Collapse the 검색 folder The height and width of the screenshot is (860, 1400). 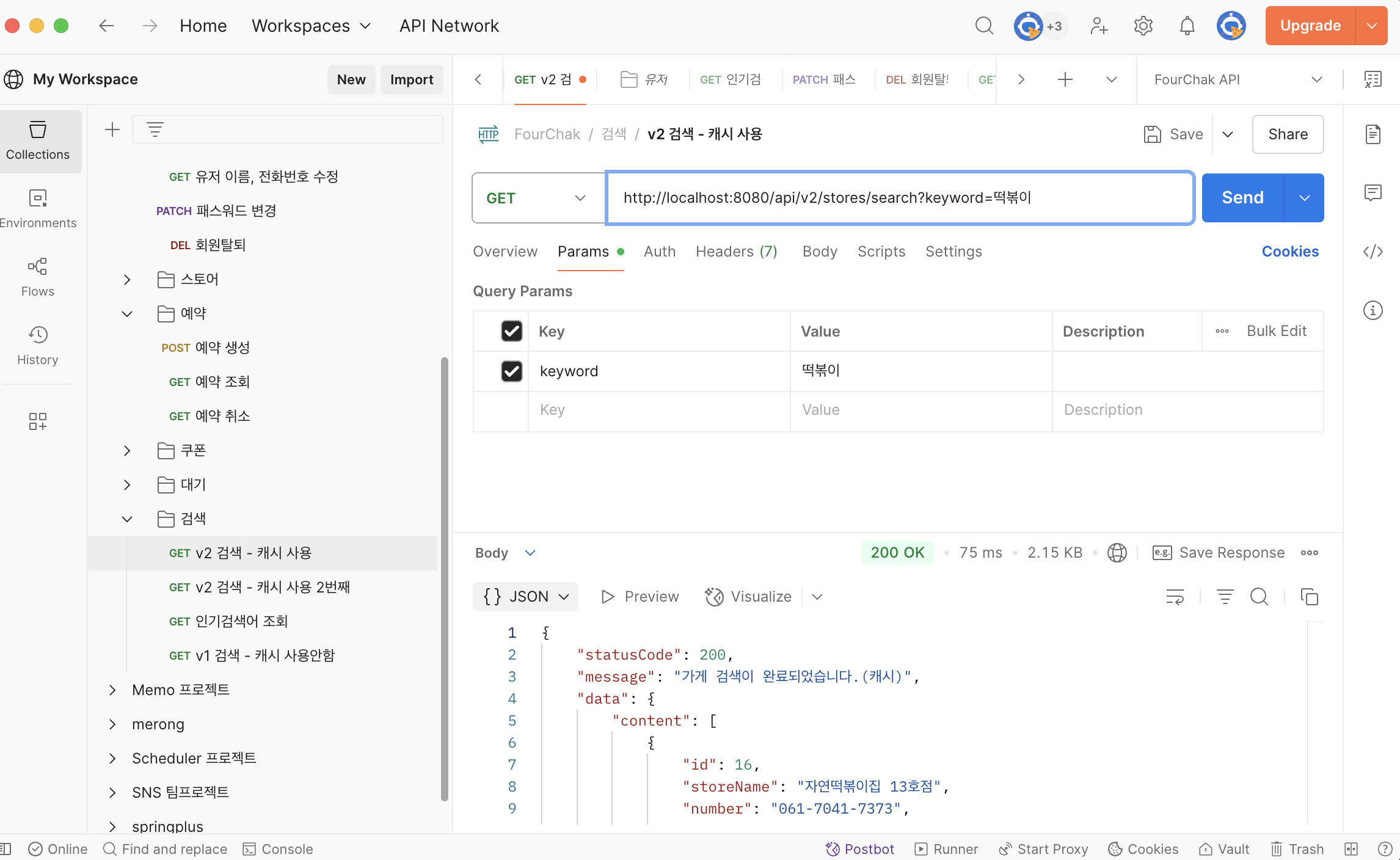point(127,519)
